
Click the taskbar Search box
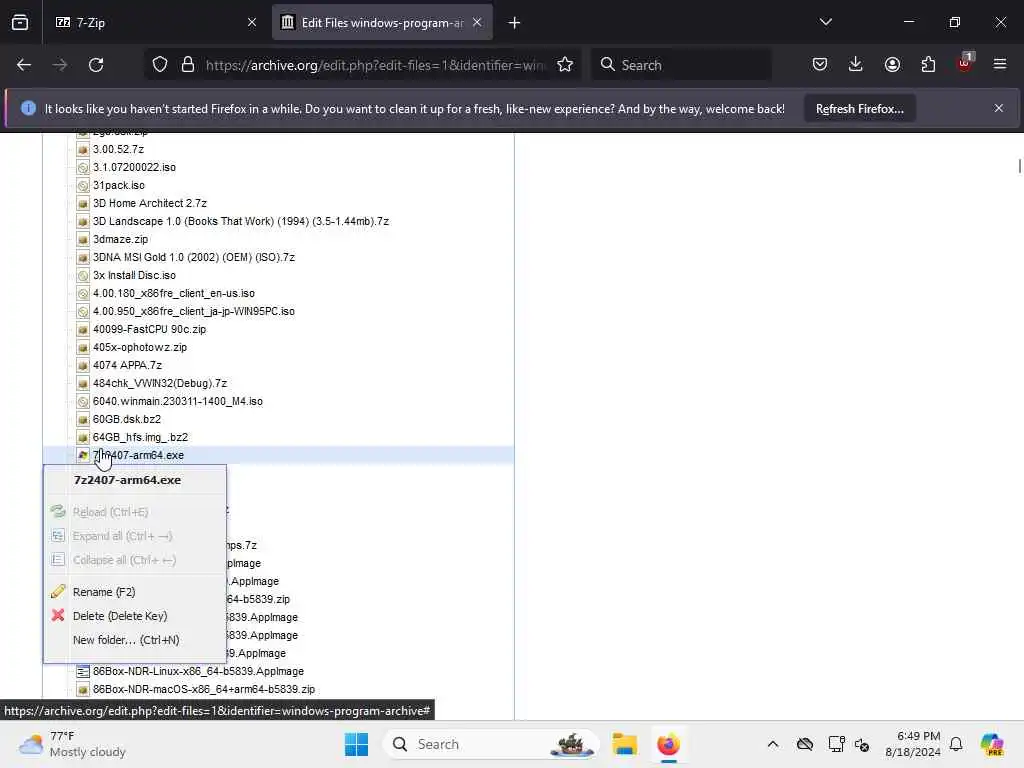pyautogui.click(x=490, y=744)
